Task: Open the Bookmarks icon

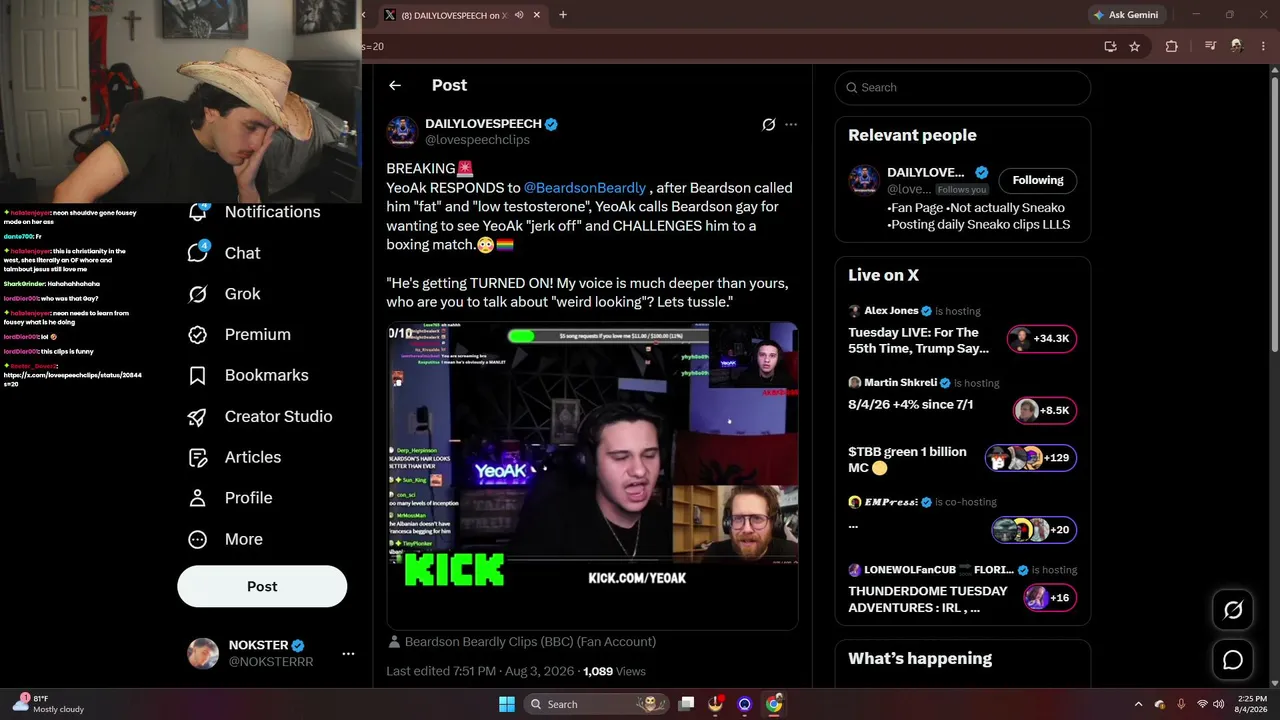Action: [x=198, y=375]
